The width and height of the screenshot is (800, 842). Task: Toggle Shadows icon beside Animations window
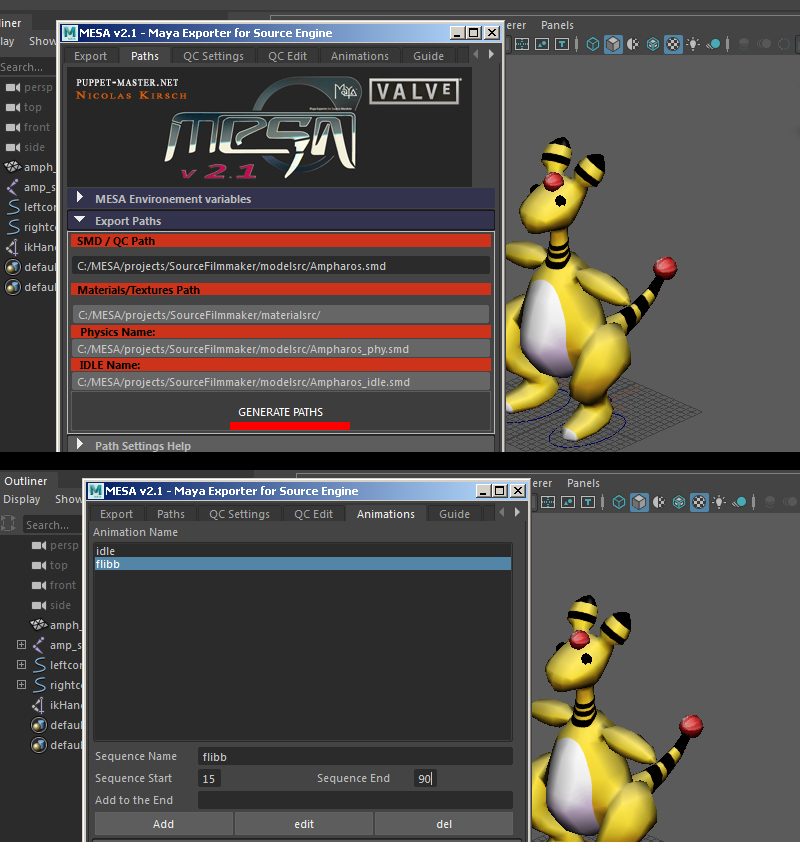click(x=740, y=502)
